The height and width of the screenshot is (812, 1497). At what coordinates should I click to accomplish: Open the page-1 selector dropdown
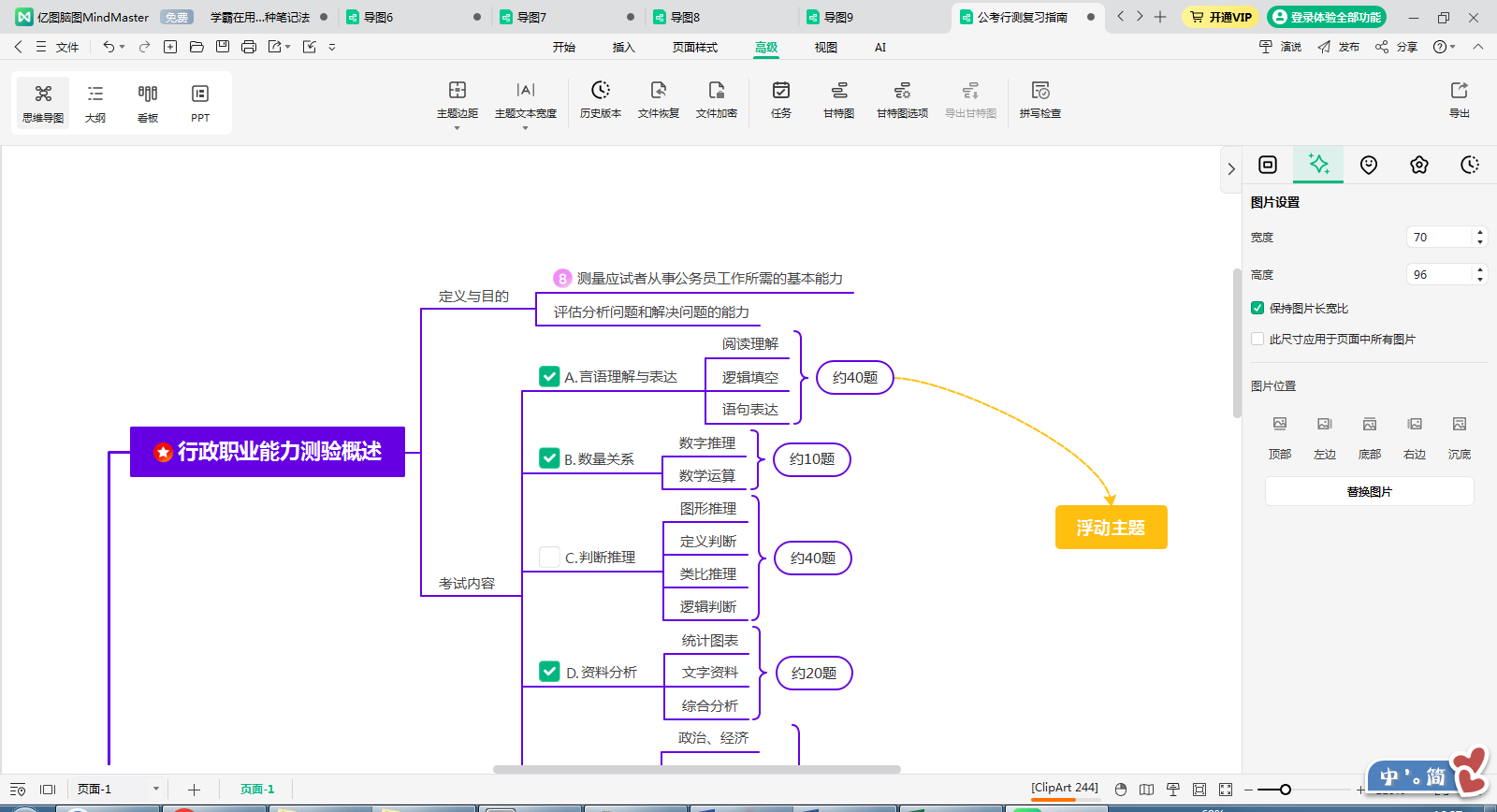155,789
